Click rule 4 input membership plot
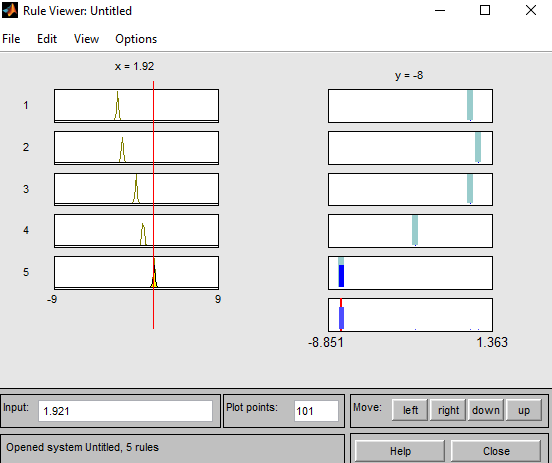The image size is (552, 463). (136, 231)
